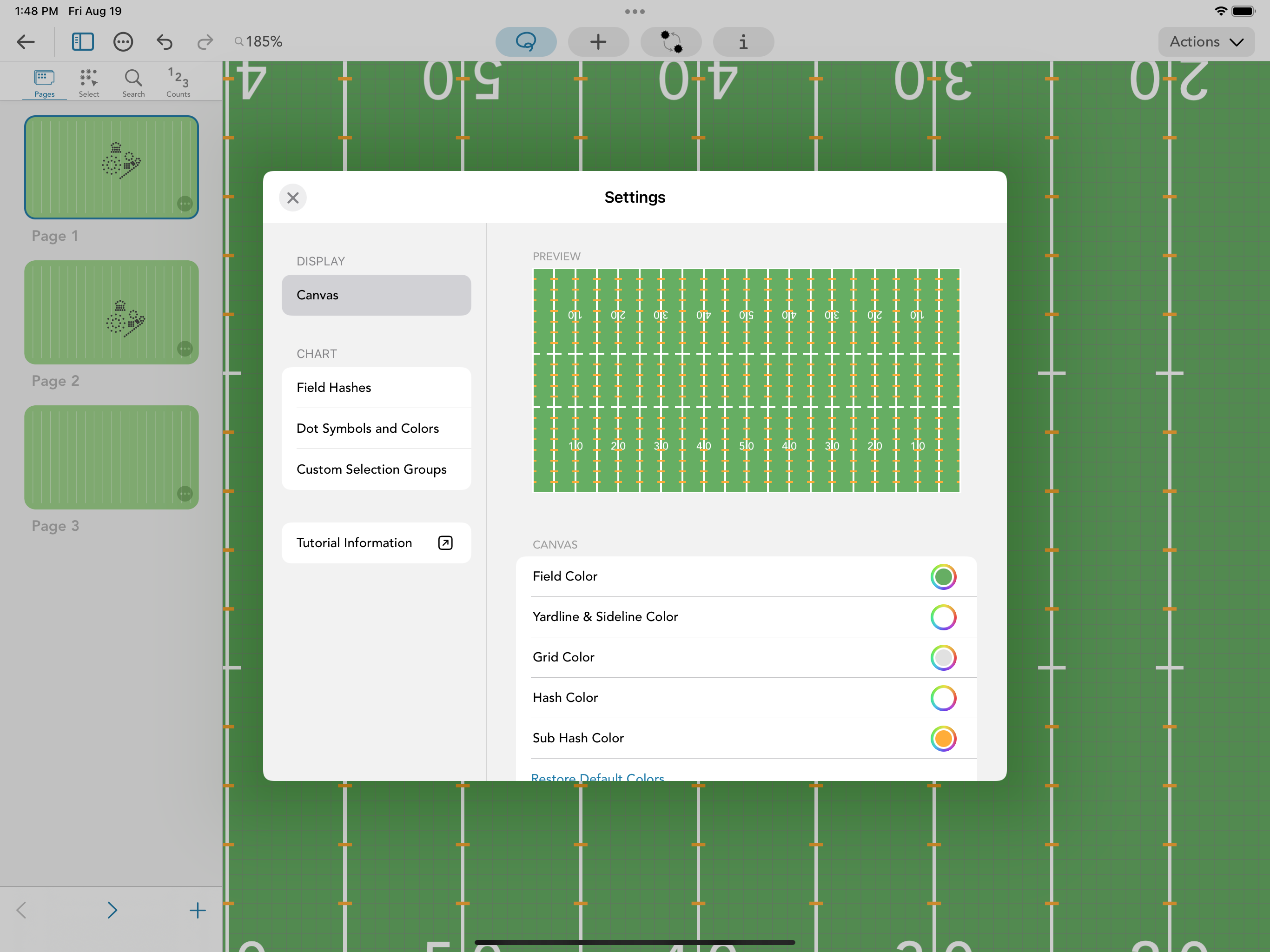Screen dimensions: 1270x952
Task: Open the info 'i' button
Action: [743, 42]
